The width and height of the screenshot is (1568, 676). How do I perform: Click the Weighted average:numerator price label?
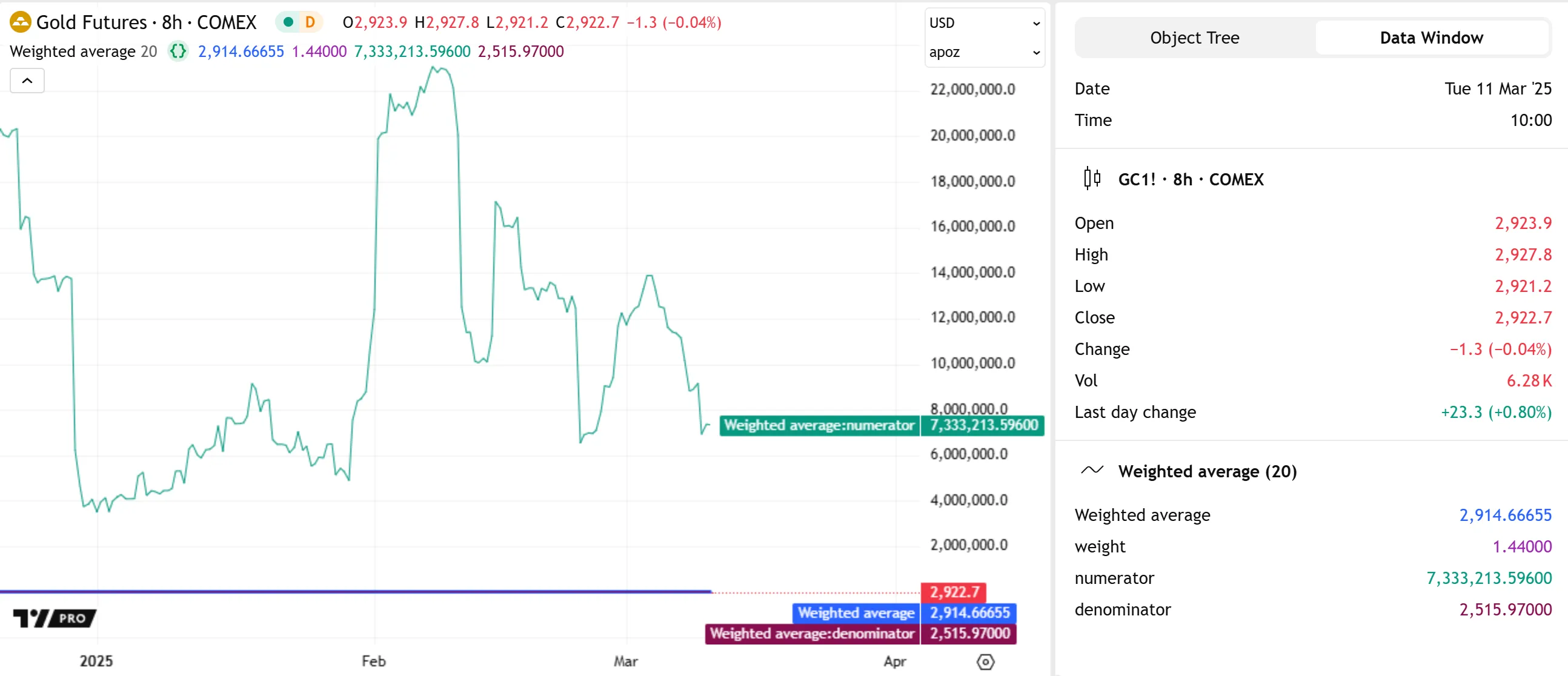[x=819, y=425]
